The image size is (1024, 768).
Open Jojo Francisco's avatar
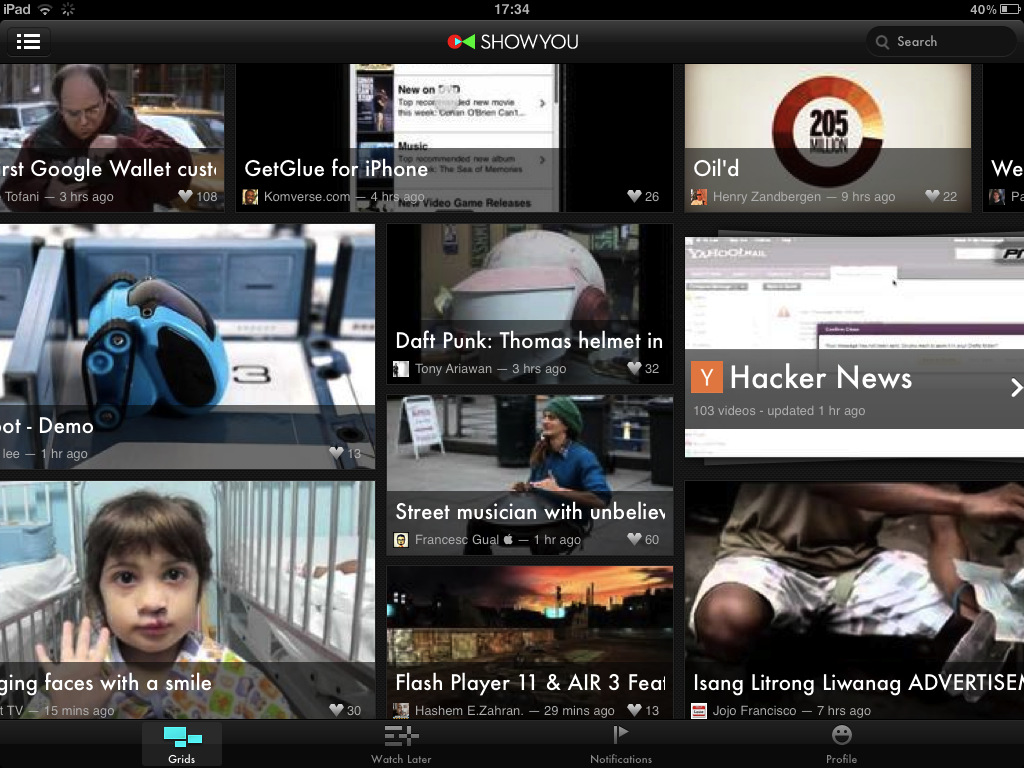pos(699,711)
